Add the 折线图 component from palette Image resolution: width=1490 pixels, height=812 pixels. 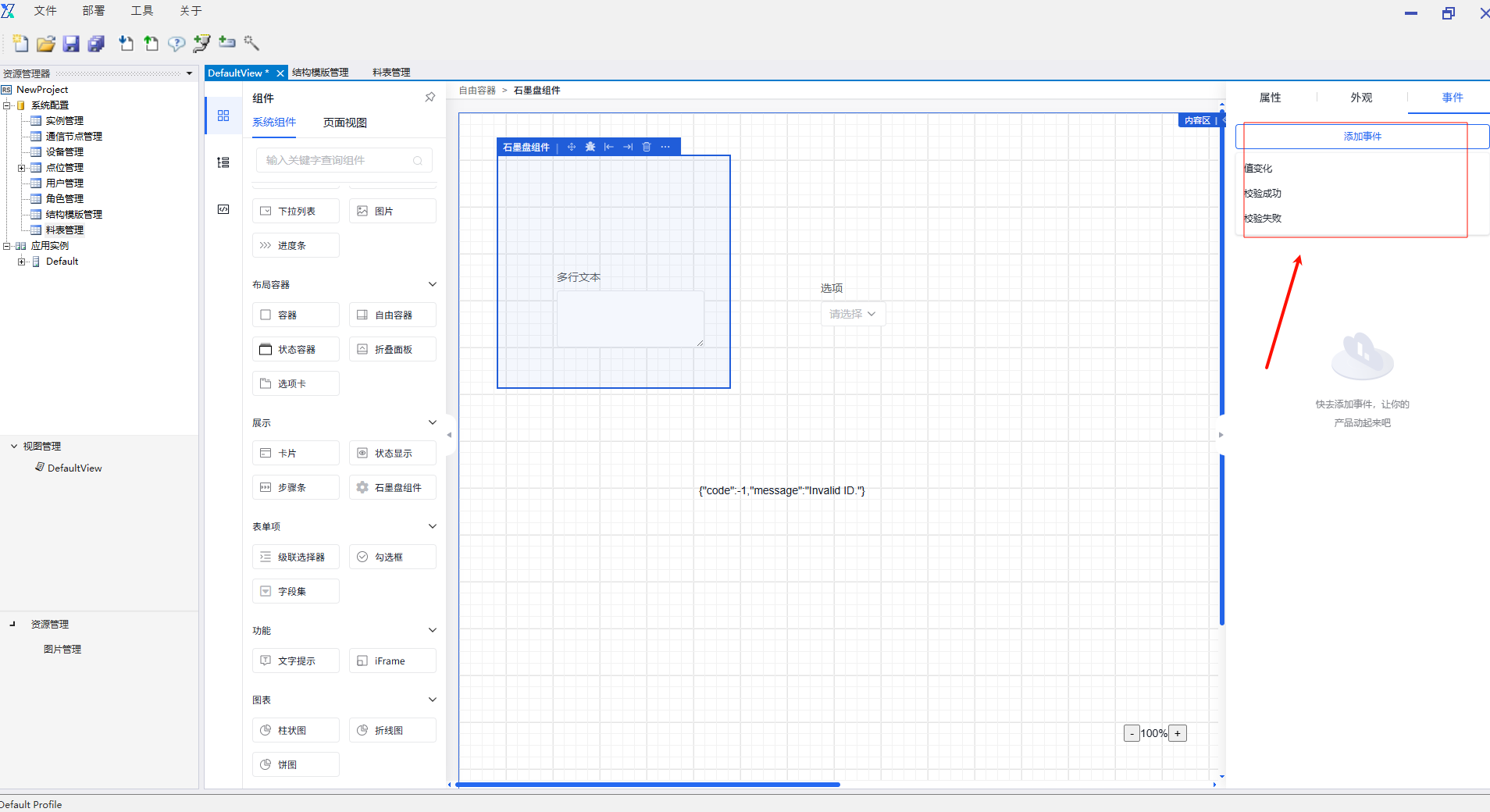392,730
